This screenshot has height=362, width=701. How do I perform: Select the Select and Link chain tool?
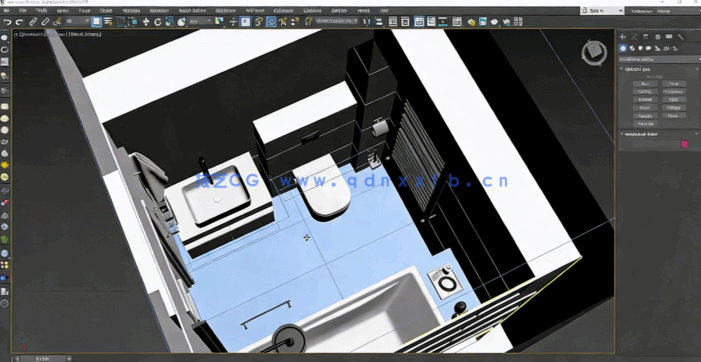coord(33,21)
